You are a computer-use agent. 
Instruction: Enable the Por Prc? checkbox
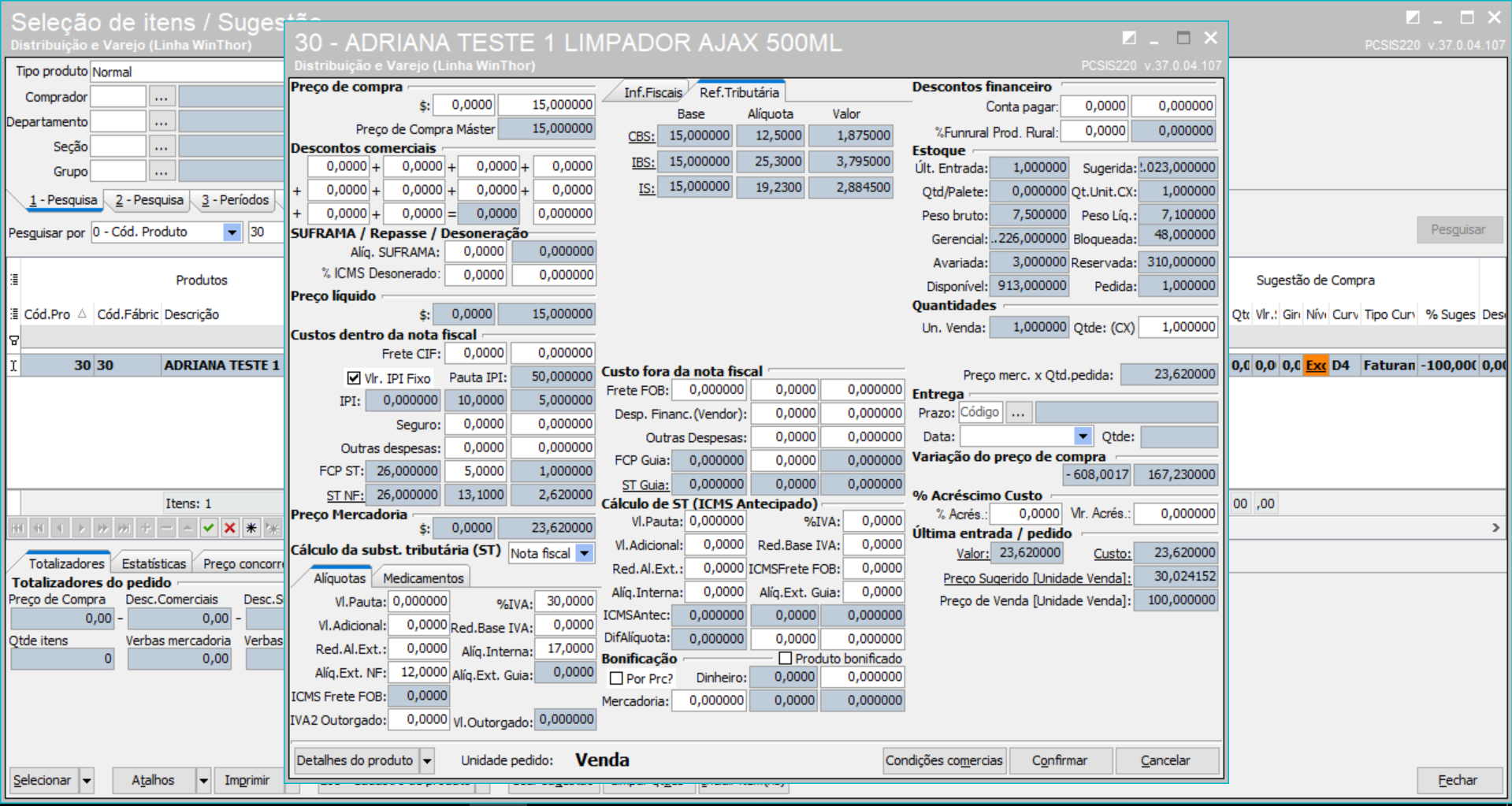616,678
